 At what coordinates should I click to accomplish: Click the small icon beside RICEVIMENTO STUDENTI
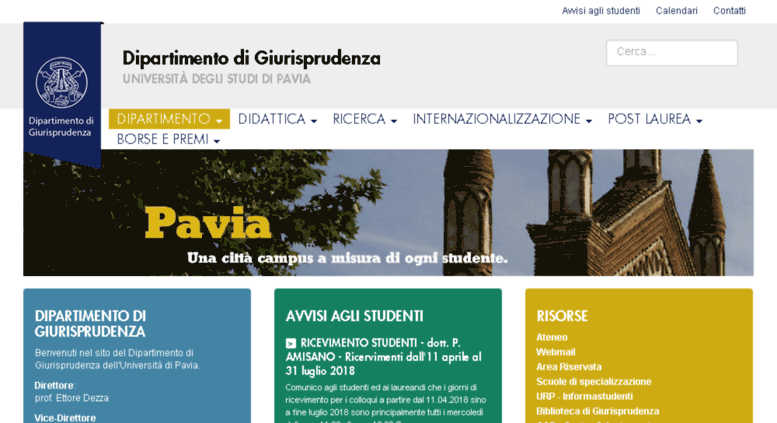[291, 343]
